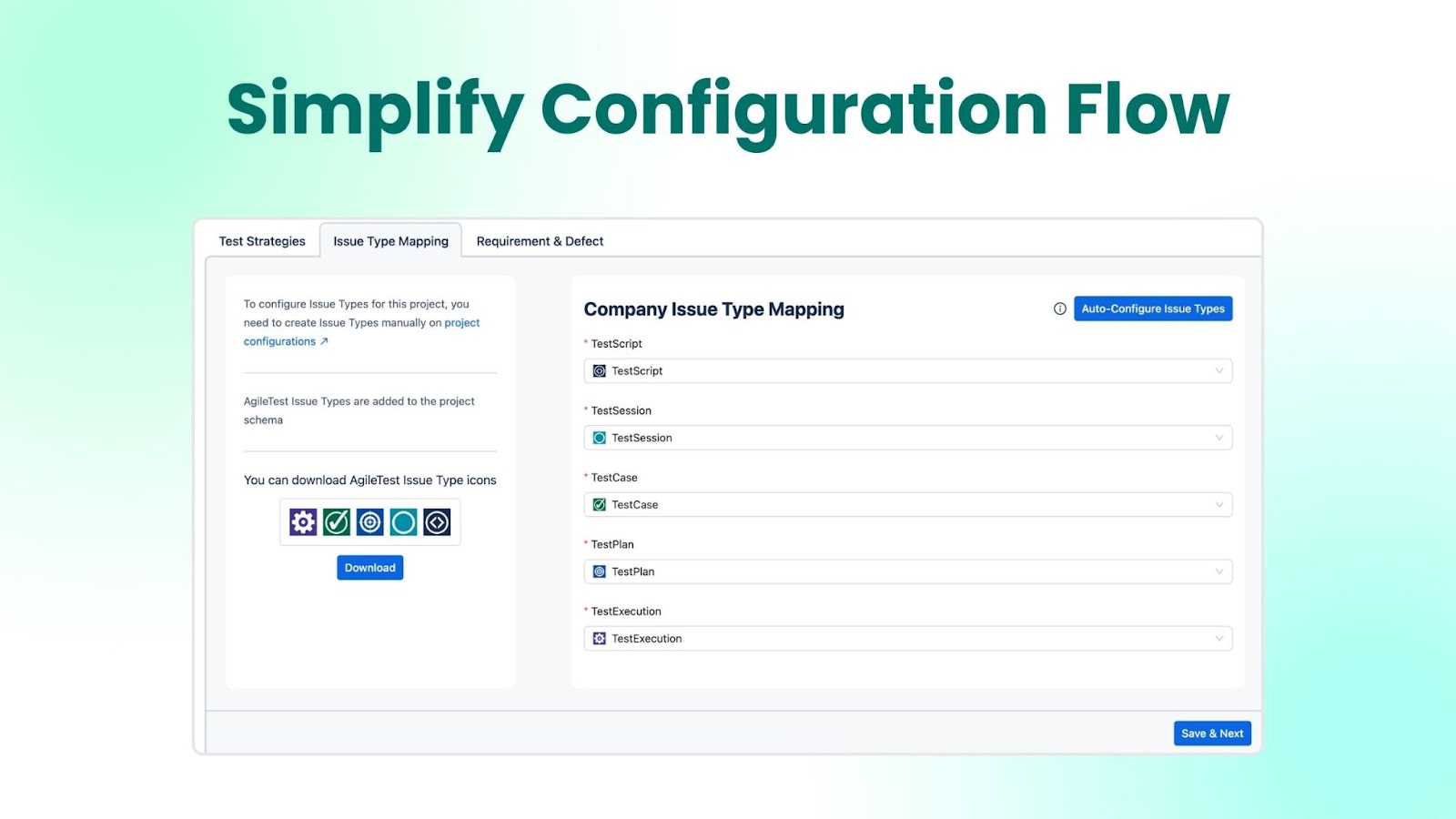Click the info icon beside Auto-Configure Issue Types

(1060, 308)
